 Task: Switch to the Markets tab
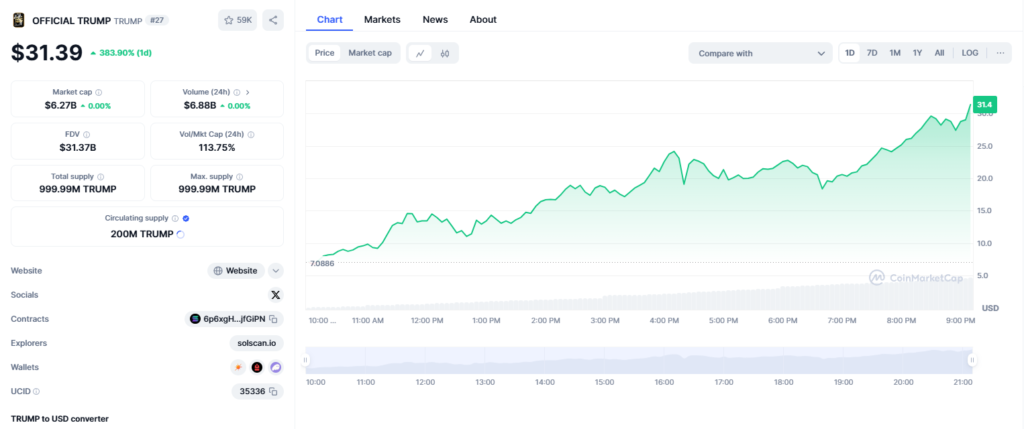(x=382, y=20)
